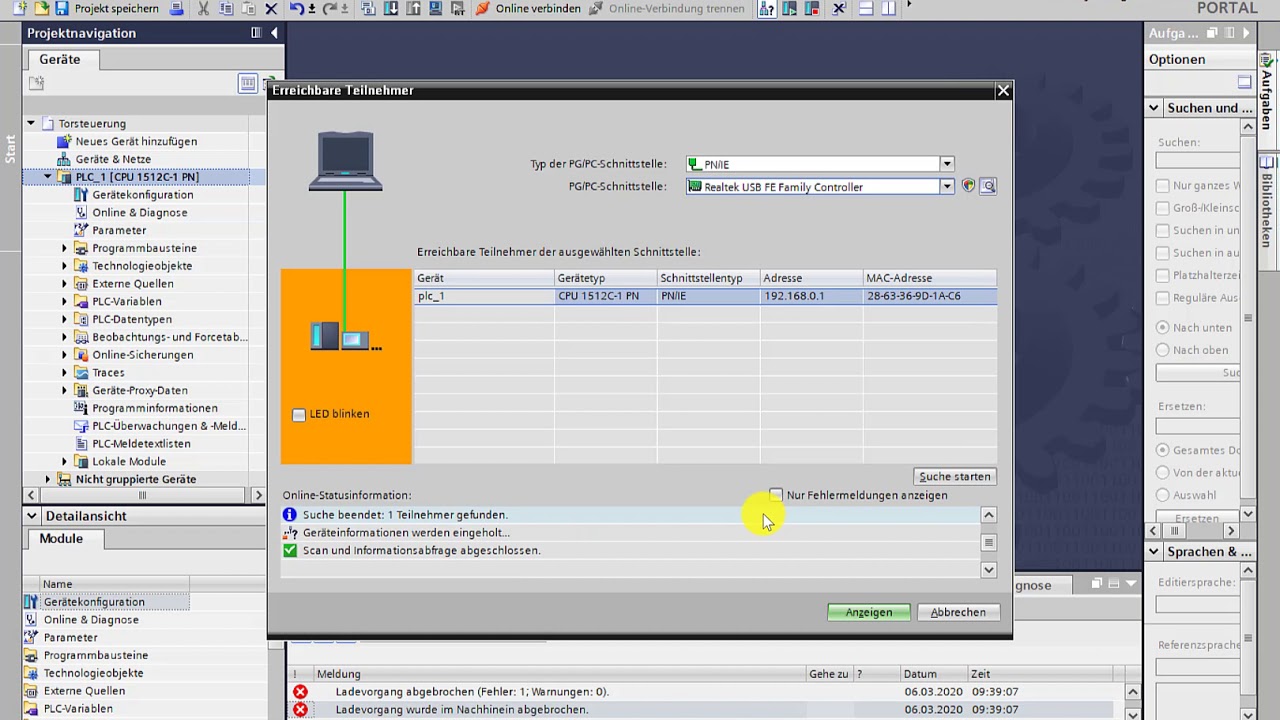Collapse the Projektnavigation panel arrow
Viewport: 1280px width, 720px height.
(x=274, y=33)
